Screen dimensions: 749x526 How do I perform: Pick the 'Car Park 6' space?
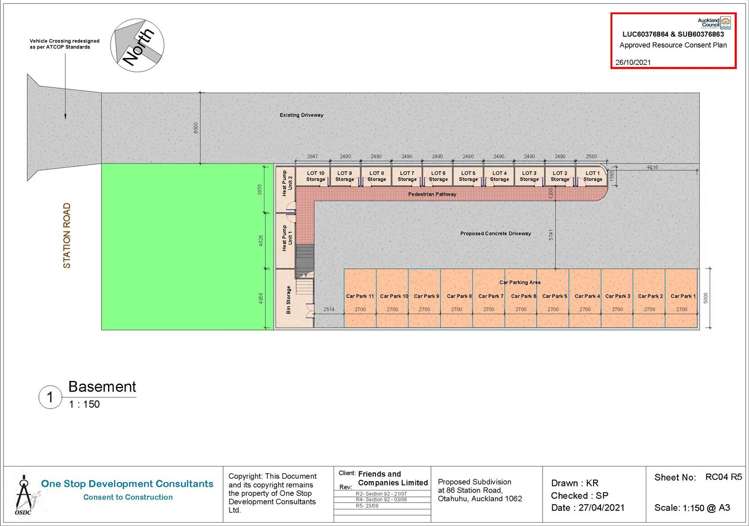[x=521, y=298]
